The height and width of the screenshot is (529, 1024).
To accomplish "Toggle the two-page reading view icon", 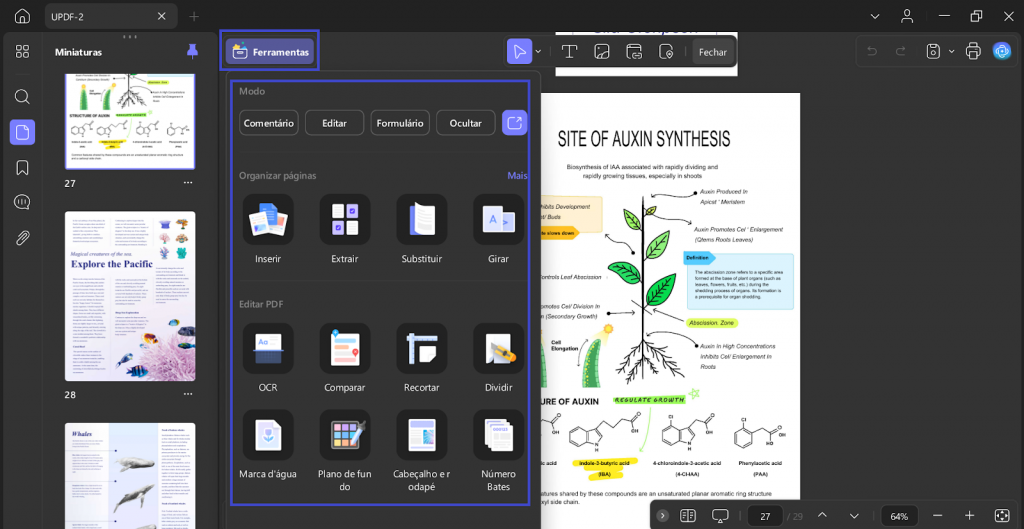I will click(x=688, y=516).
